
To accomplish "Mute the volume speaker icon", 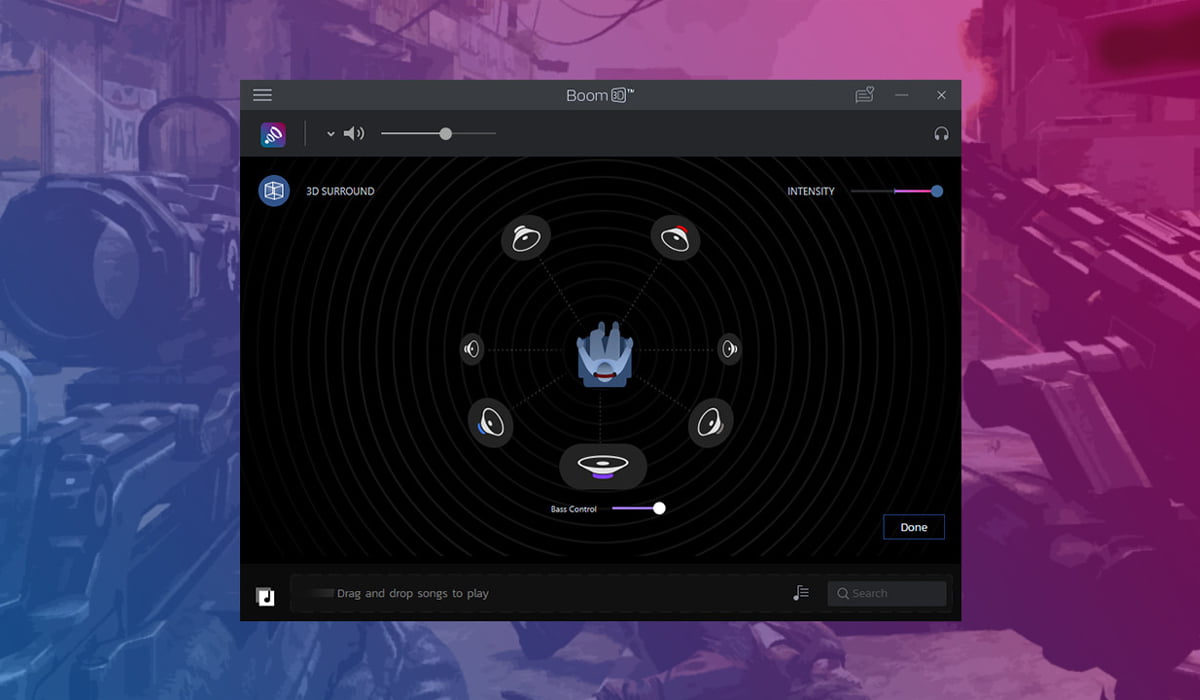I will (x=354, y=134).
